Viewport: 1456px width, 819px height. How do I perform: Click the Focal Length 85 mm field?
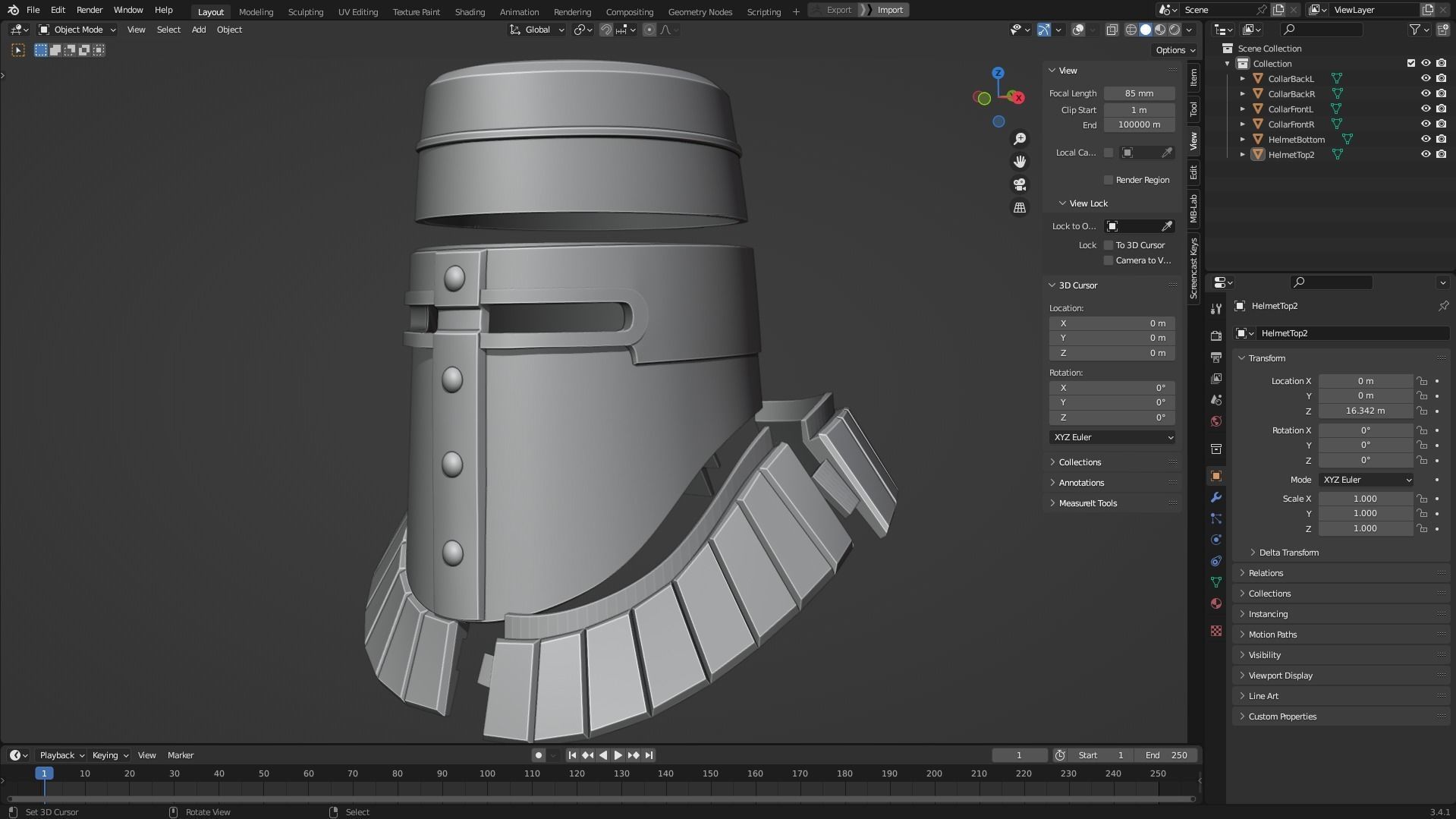pyautogui.click(x=1139, y=93)
